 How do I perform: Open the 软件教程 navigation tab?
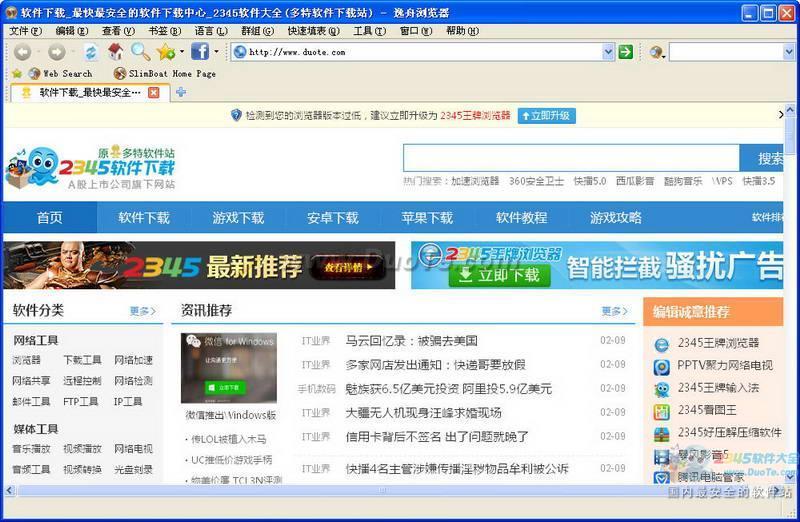click(x=521, y=218)
